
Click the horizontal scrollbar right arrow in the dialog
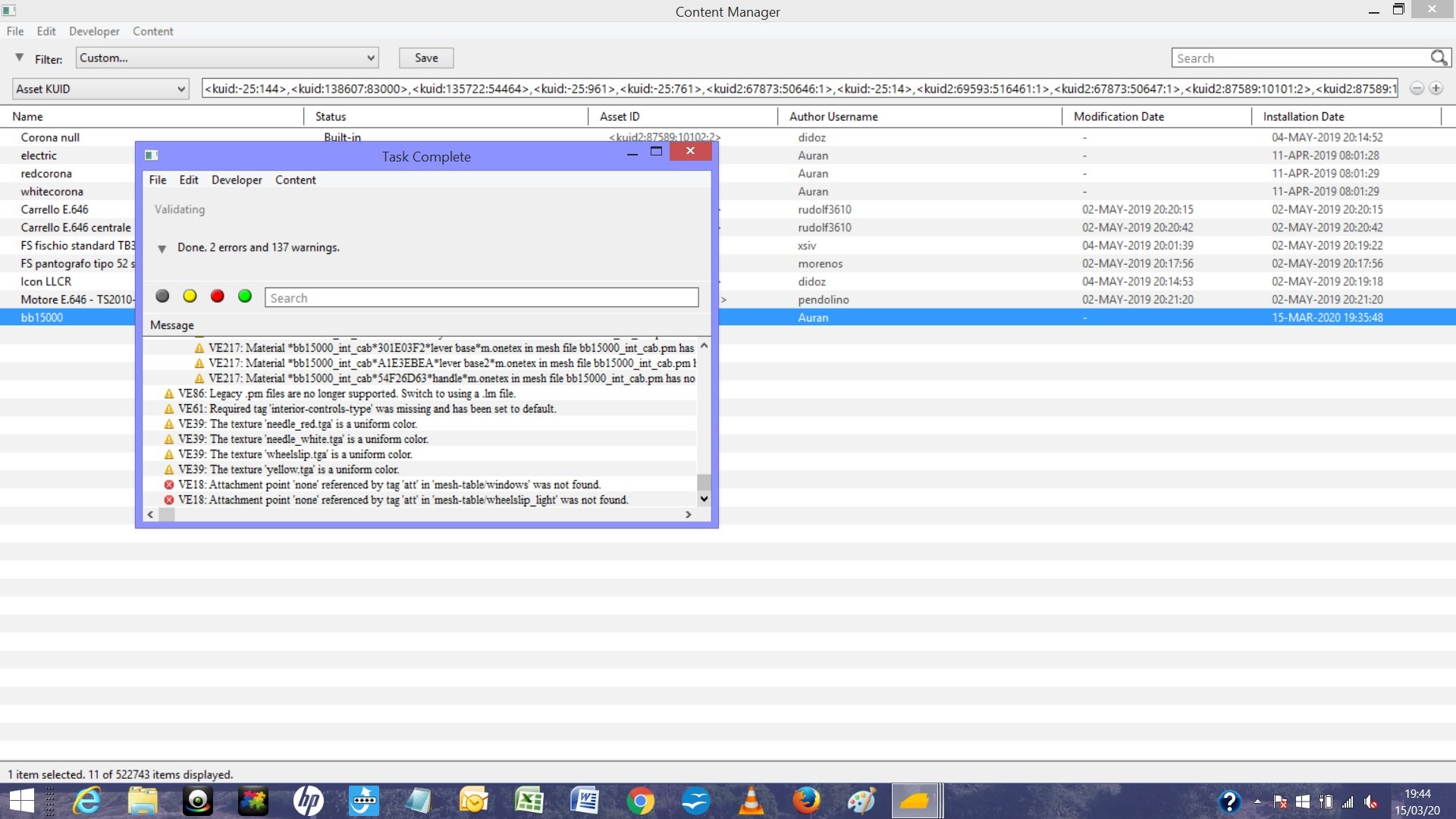click(x=688, y=514)
